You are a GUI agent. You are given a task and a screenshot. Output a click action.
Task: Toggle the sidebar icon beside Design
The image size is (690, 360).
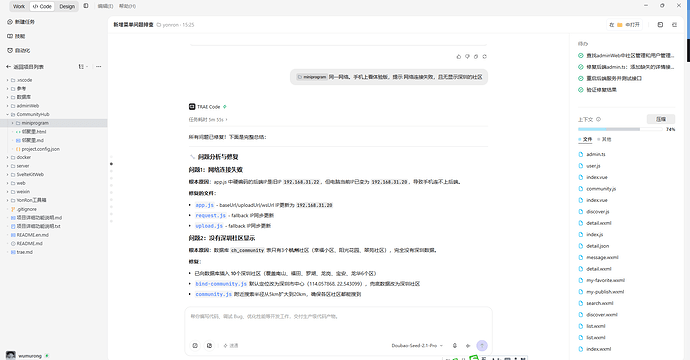click(86, 6)
